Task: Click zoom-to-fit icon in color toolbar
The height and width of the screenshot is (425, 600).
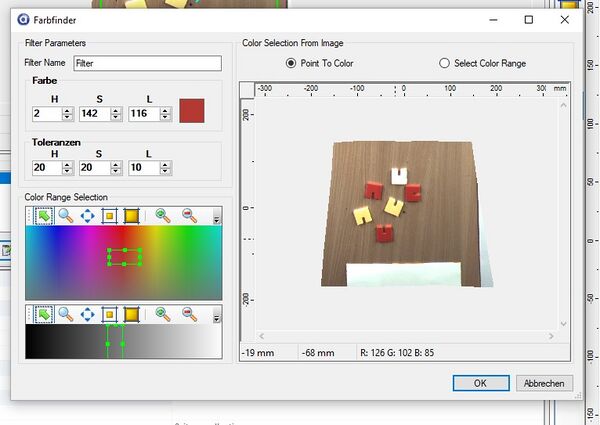Action: click(x=109, y=215)
